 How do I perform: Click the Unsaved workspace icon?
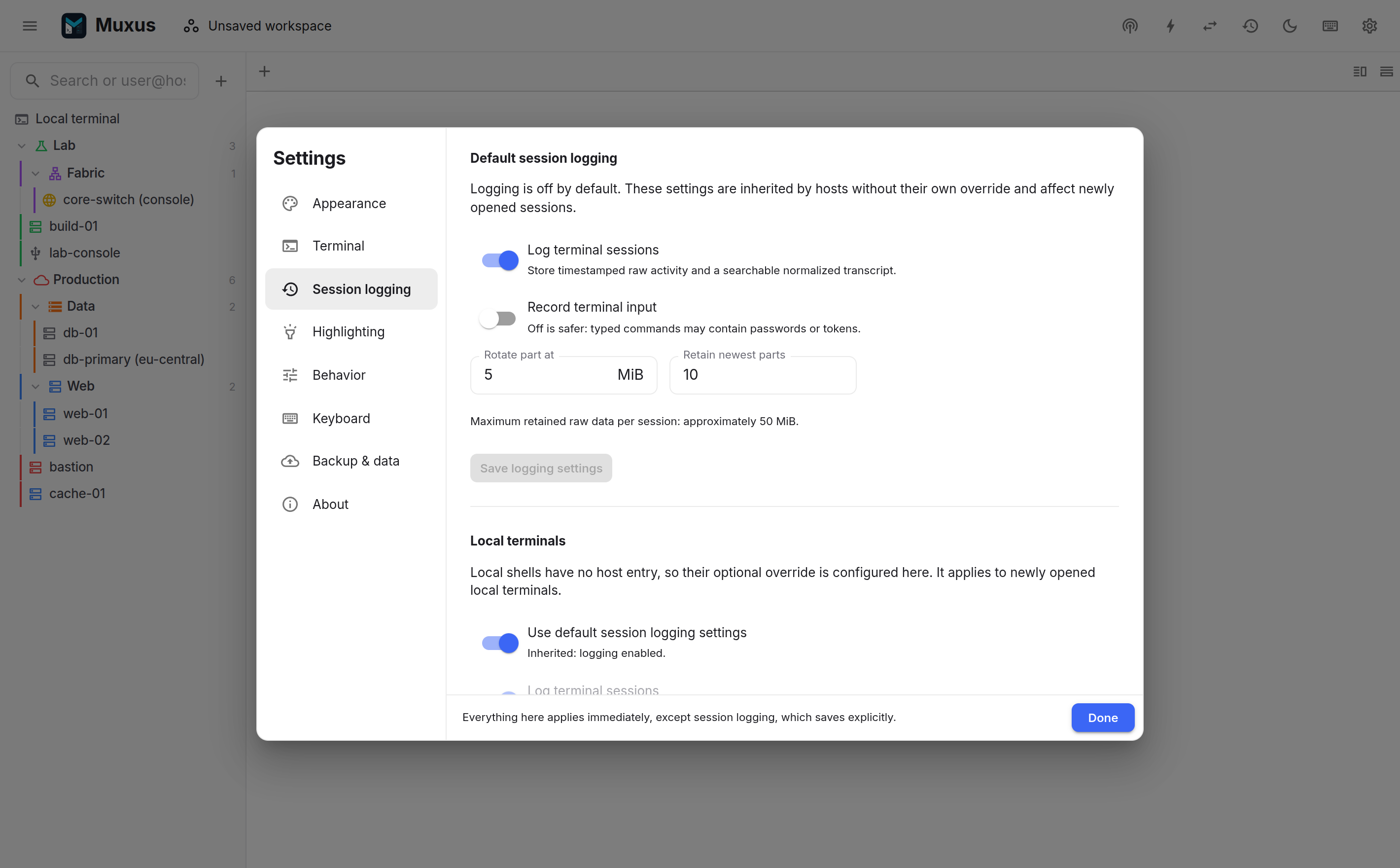tap(191, 26)
